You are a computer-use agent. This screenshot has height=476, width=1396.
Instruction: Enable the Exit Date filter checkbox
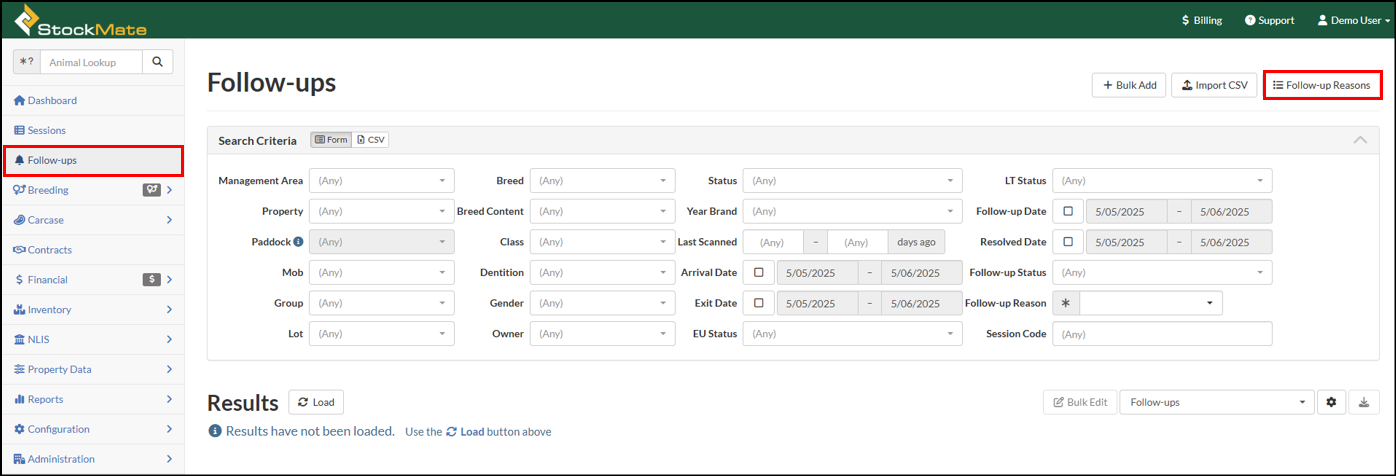click(x=759, y=303)
